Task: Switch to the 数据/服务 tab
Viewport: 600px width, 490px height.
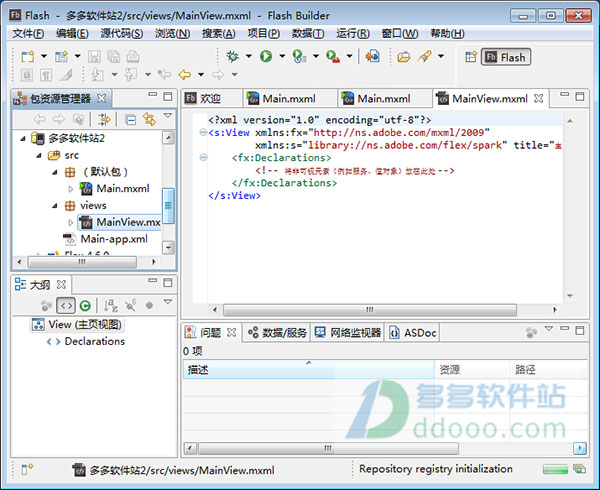Action: pos(277,333)
